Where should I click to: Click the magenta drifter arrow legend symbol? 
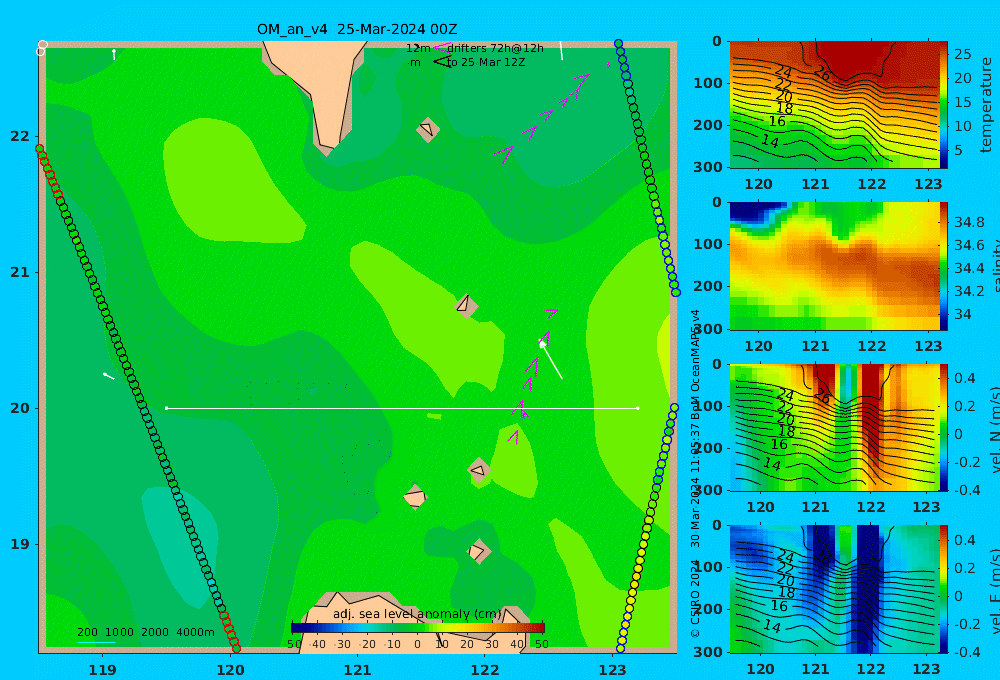tap(441, 48)
